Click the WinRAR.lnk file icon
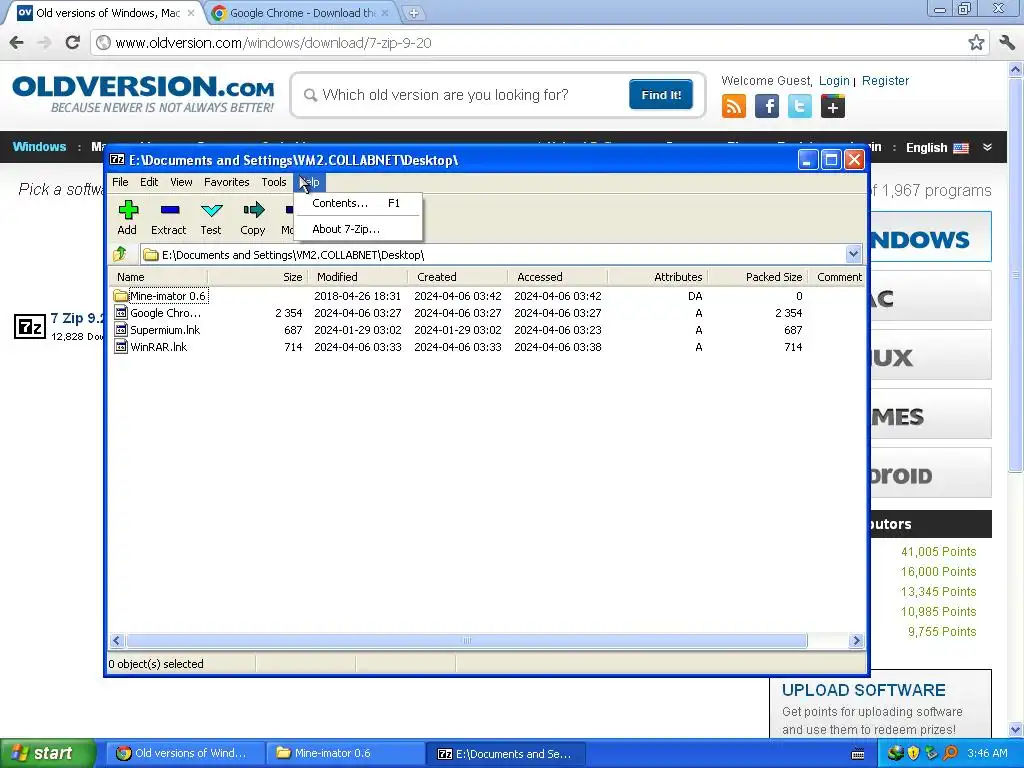The height and width of the screenshot is (768, 1024). tap(121, 347)
